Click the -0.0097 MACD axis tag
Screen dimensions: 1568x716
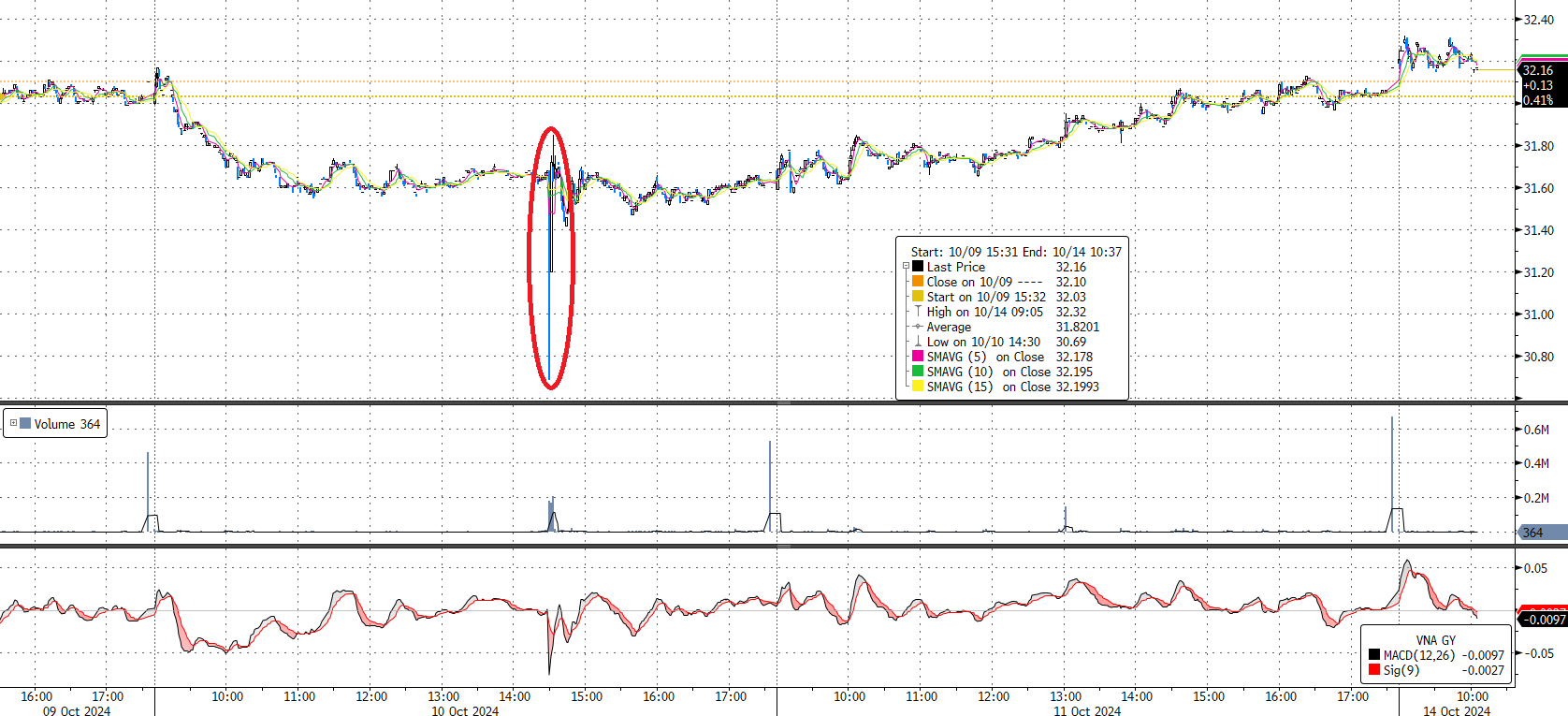click(1542, 620)
